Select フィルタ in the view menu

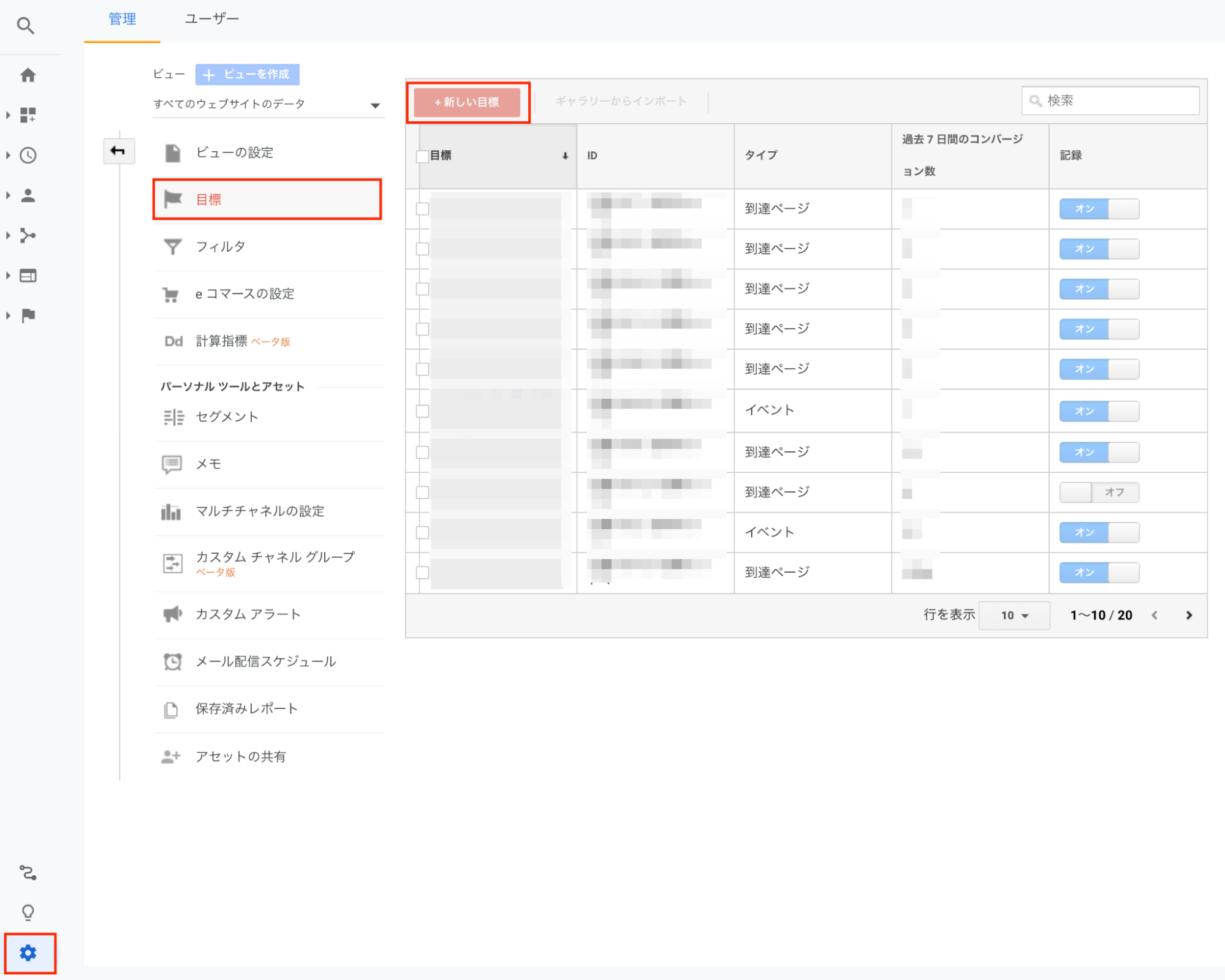pos(221,247)
